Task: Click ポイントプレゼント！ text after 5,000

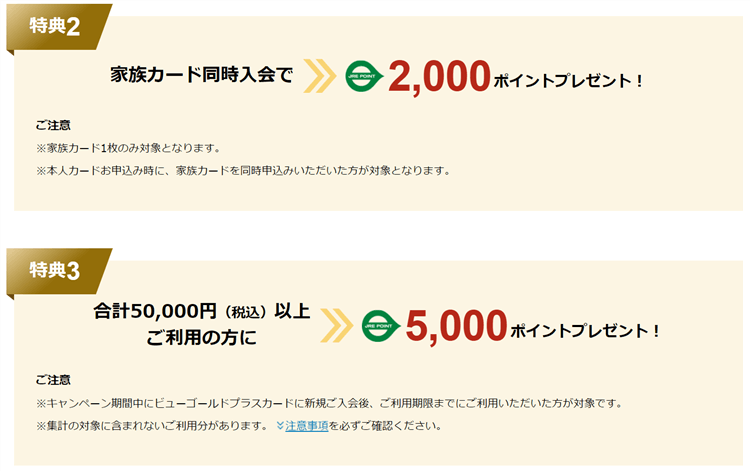Action: pos(585,330)
